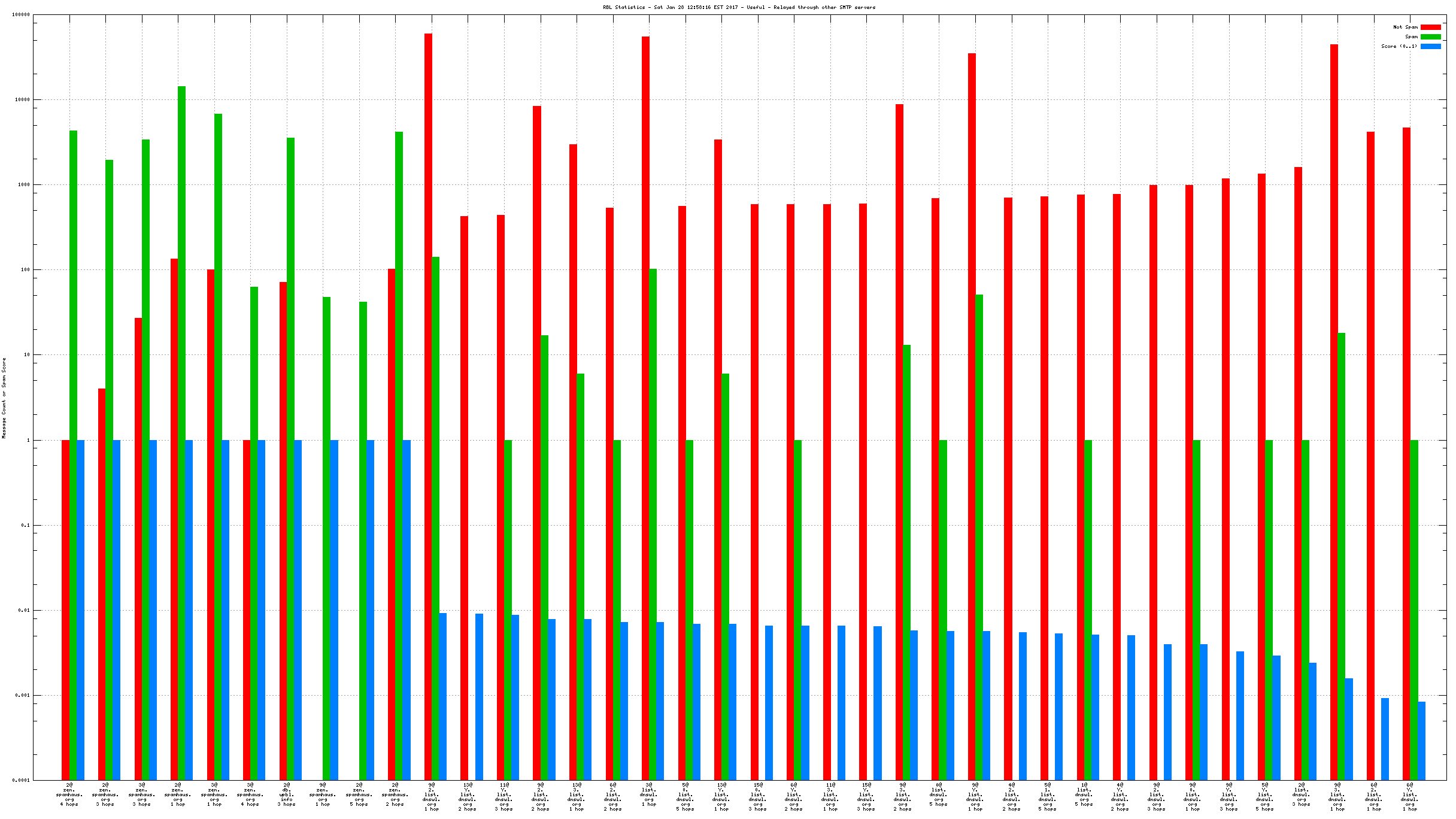The image size is (1456, 819).
Task: Click the green Spam legend swatch
Action: [1430, 37]
